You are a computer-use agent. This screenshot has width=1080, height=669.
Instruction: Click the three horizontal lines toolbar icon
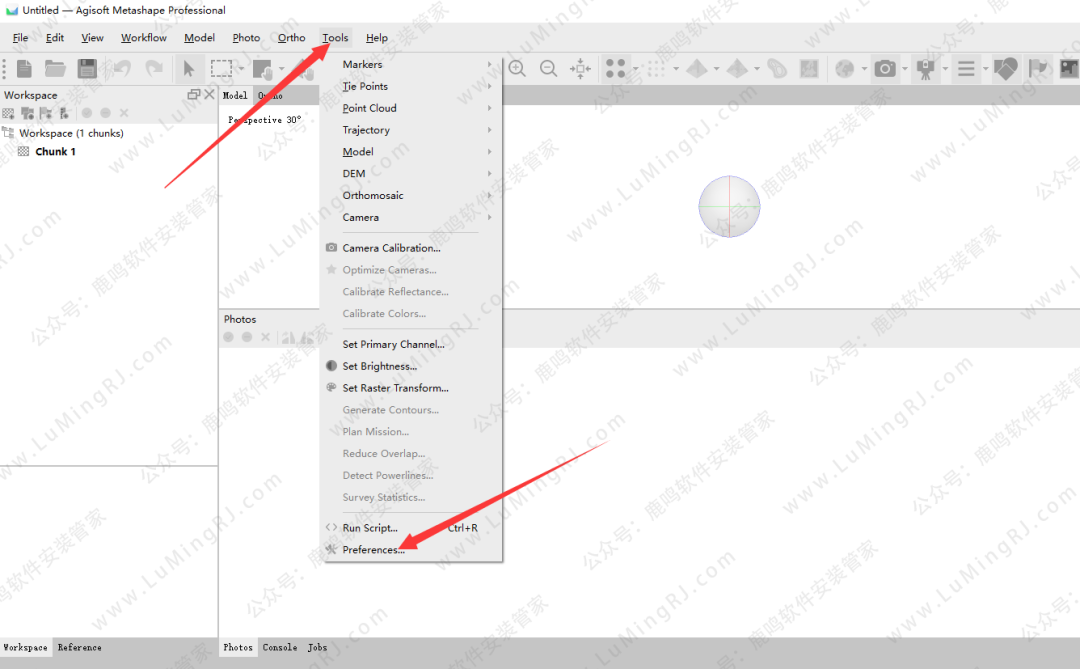click(966, 68)
